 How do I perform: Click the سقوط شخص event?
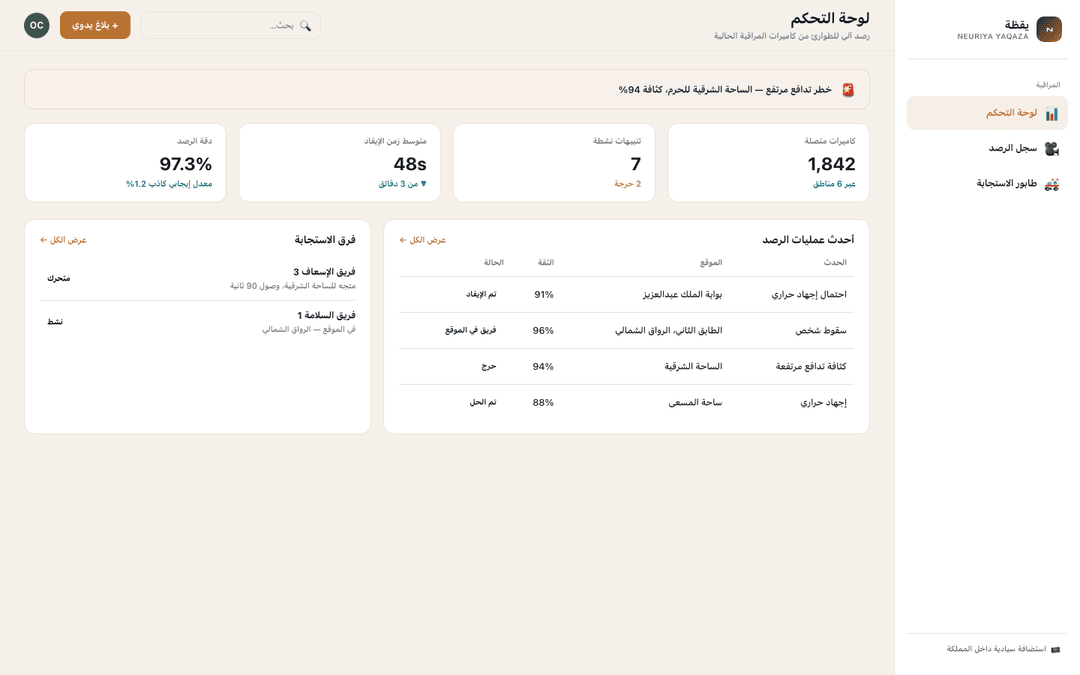[x=821, y=331]
